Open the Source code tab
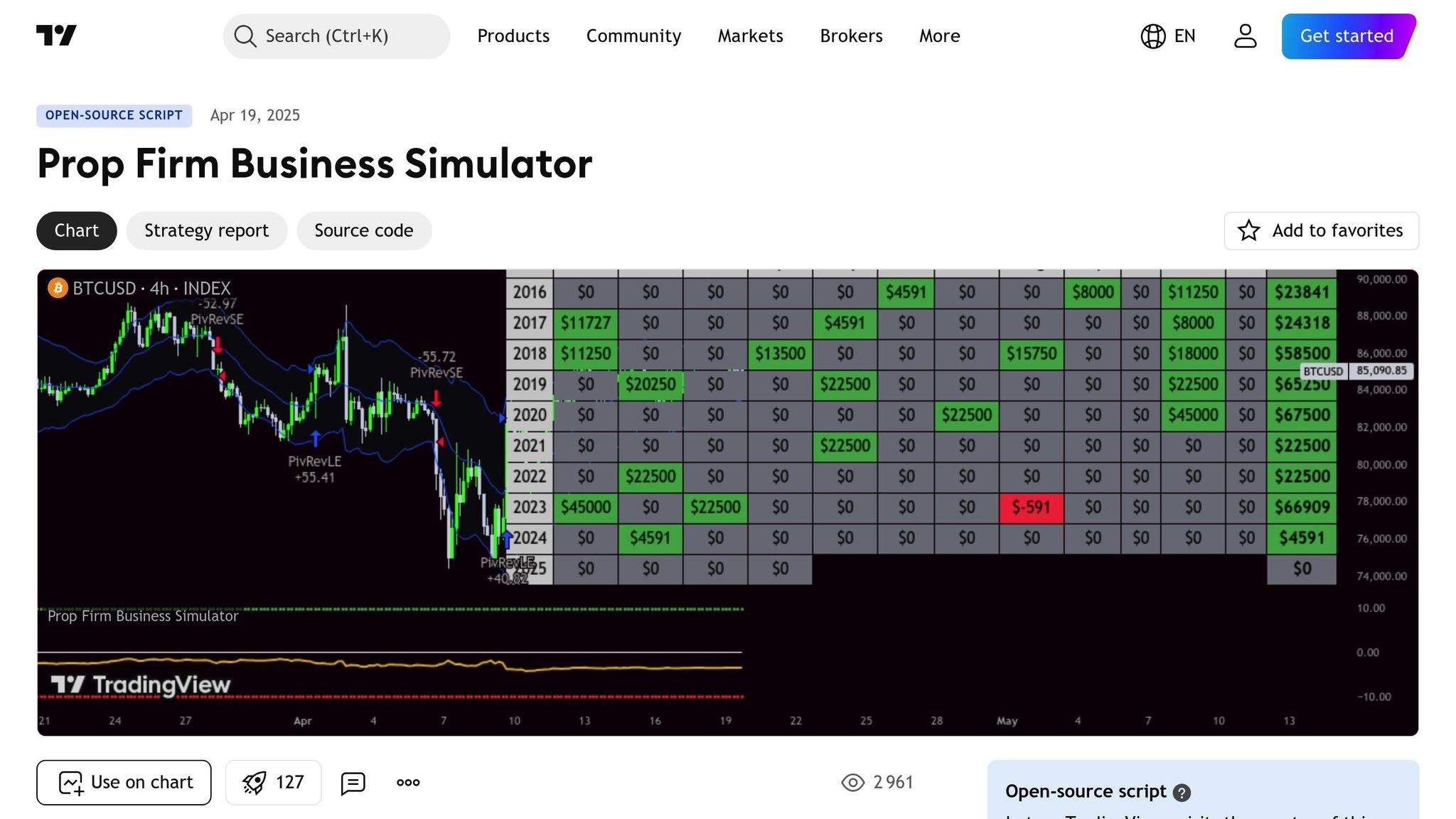 (363, 230)
